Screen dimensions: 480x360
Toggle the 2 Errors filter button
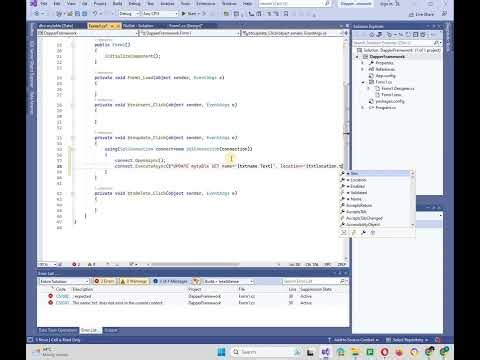point(104,281)
